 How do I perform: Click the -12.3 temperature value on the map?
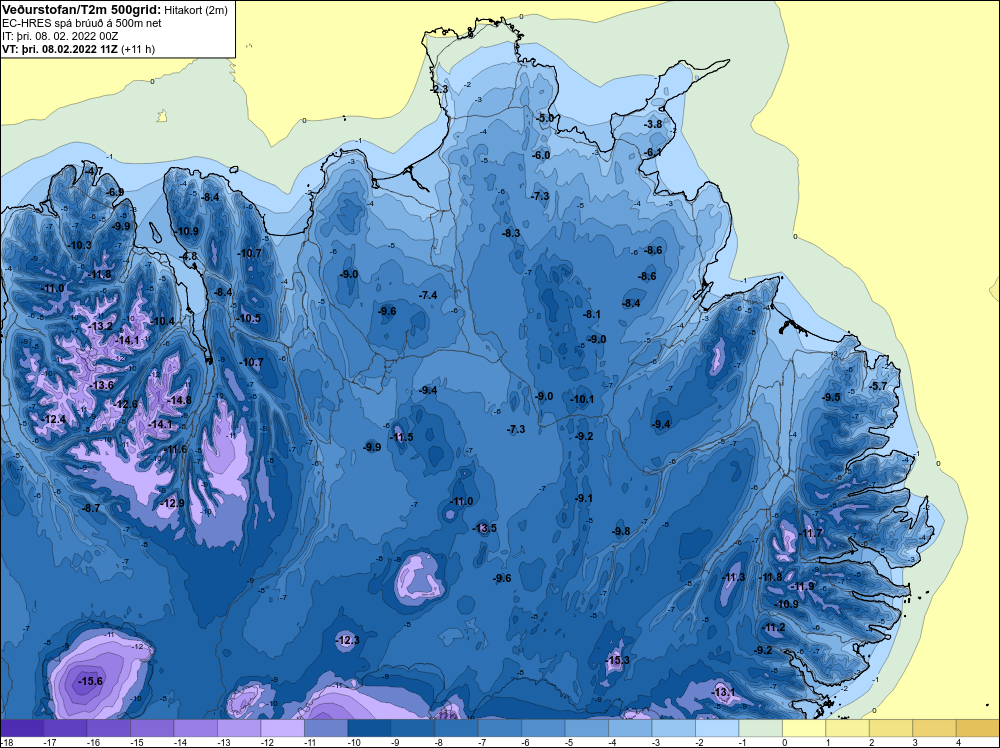pyautogui.click(x=348, y=640)
